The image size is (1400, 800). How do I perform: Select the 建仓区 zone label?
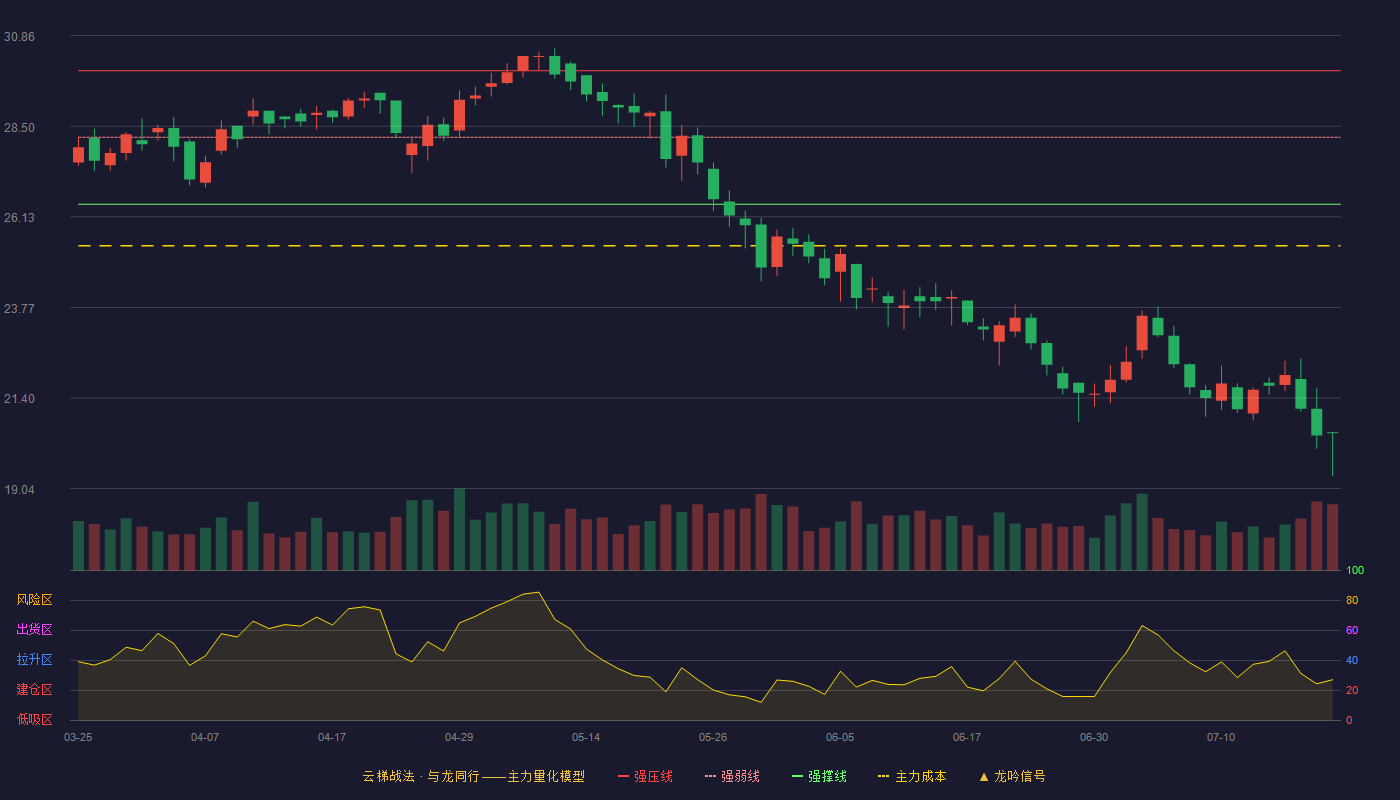coord(35,690)
